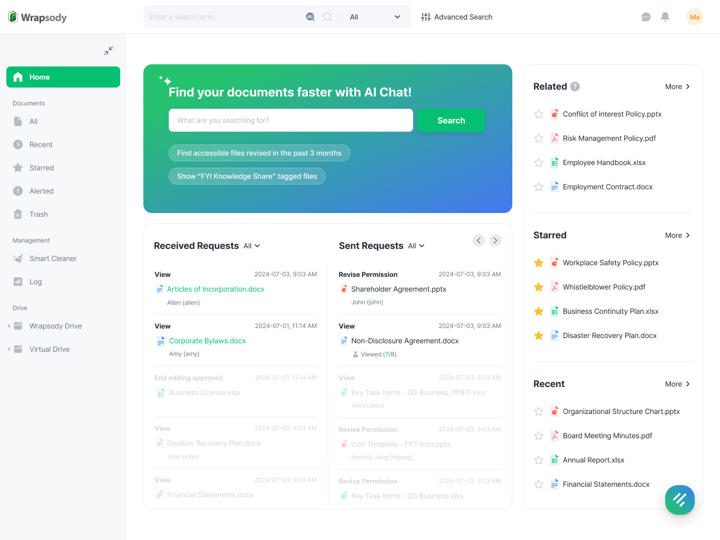Click the 'What are you searching for?' field
This screenshot has height=540, width=720.
point(291,120)
